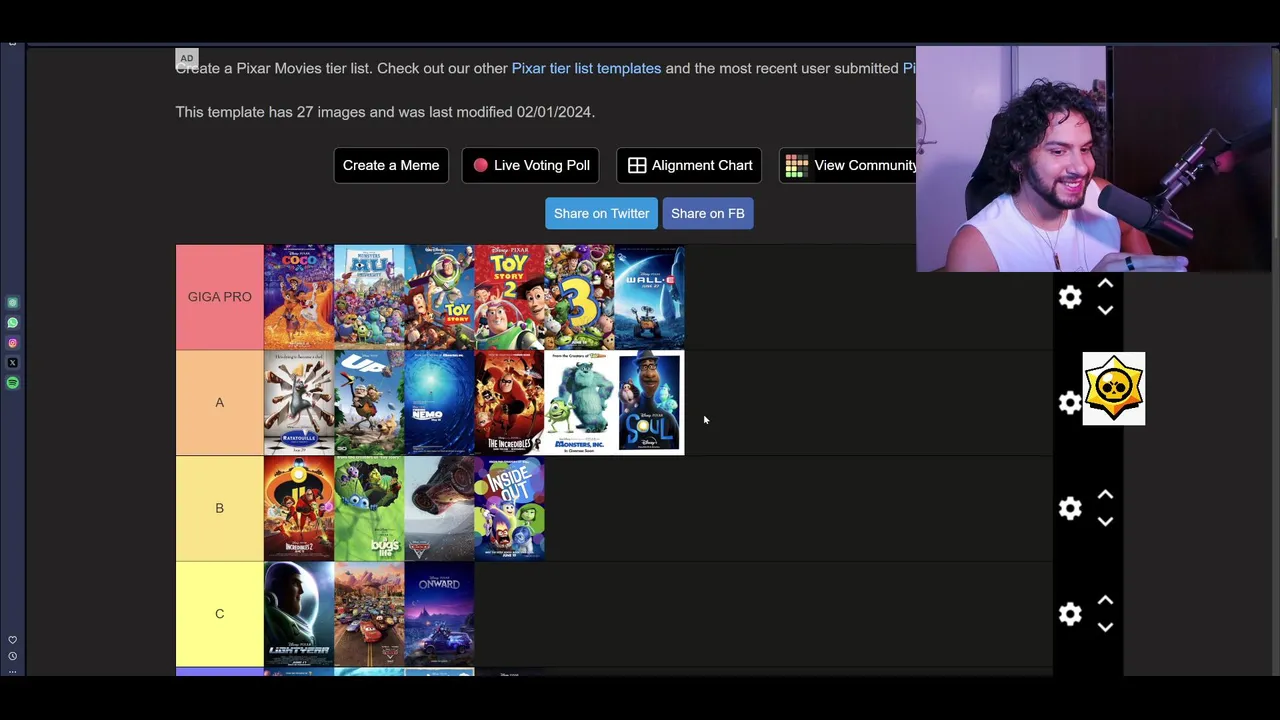Move the GIGA PRO row up

click(x=1105, y=285)
